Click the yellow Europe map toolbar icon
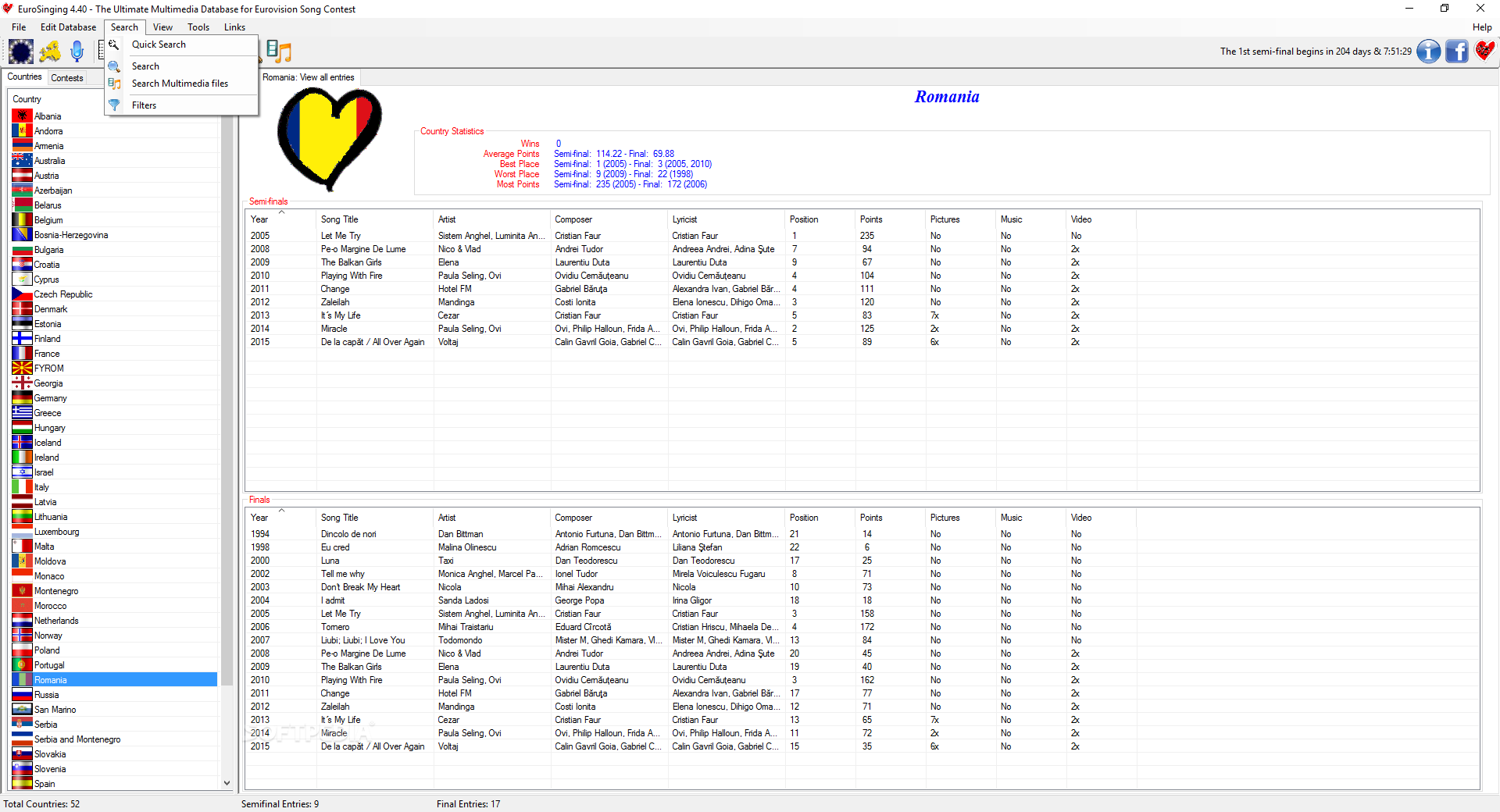The image size is (1500, 812). tap(50, 52)
